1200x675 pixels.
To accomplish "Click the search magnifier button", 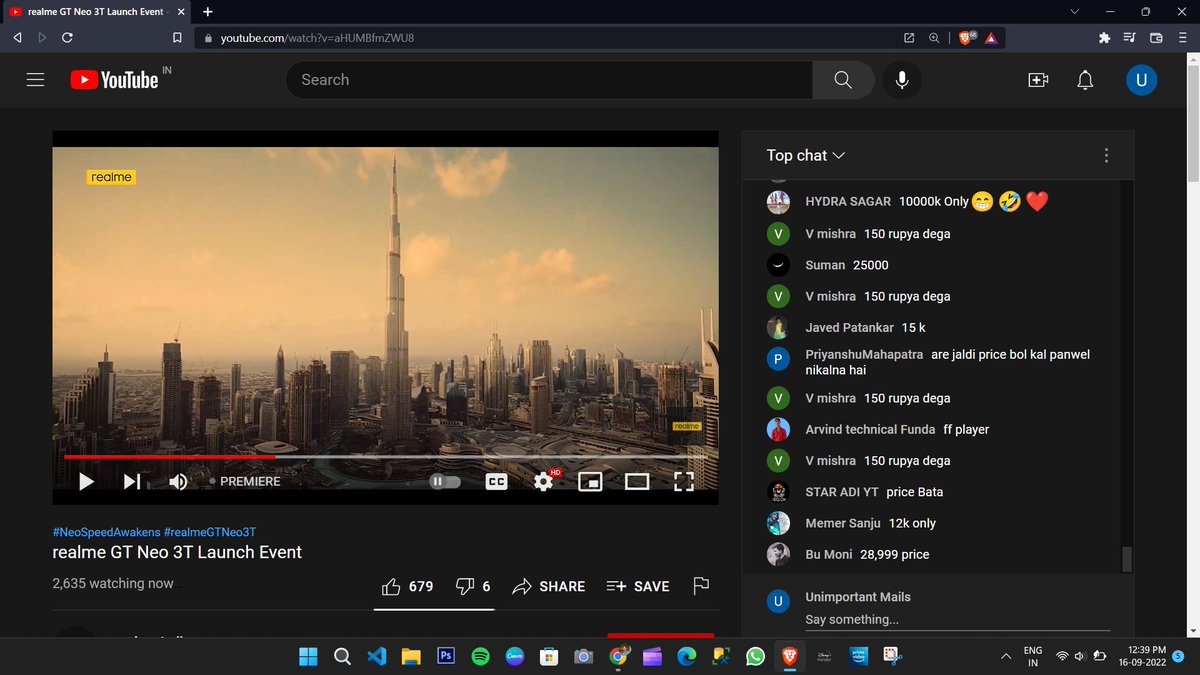I will [x=843, y=80].
